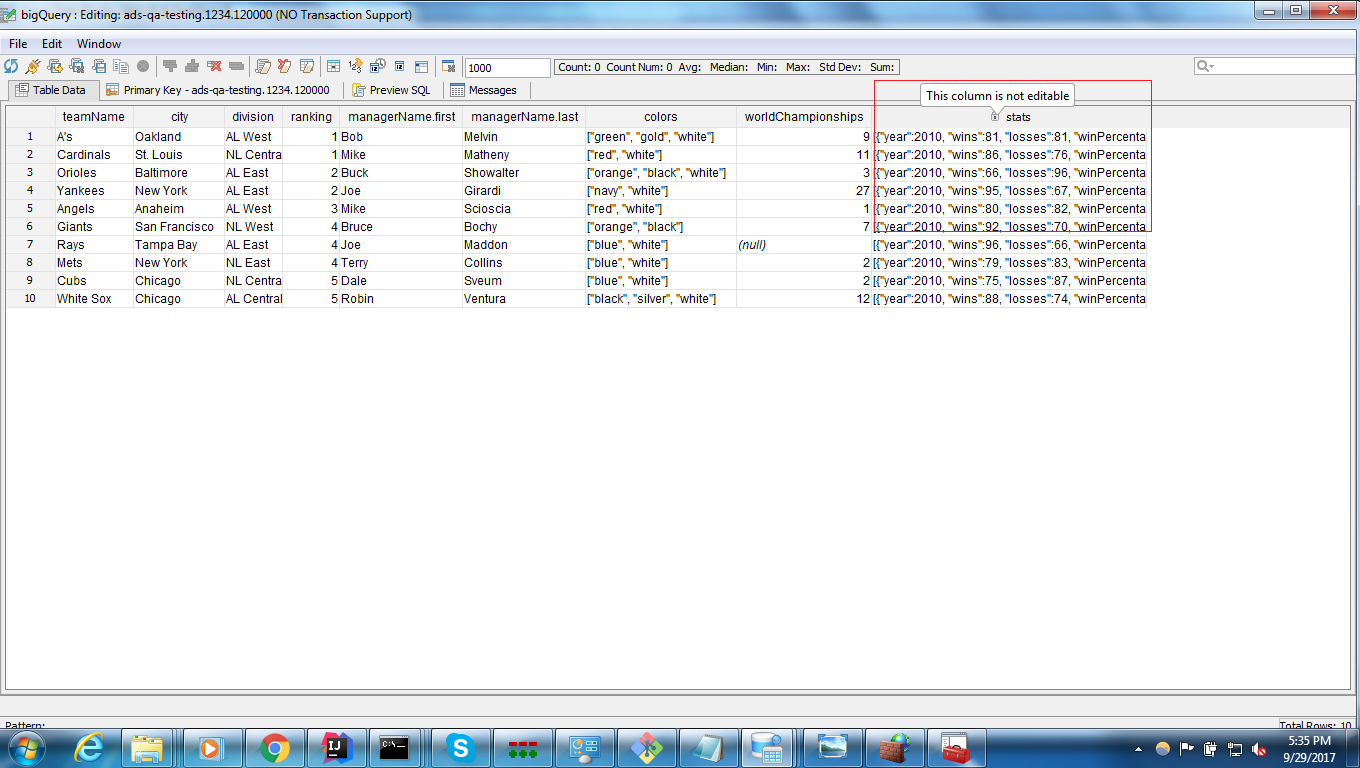This screenshot has height=768, width=1360.
Task: Open the Command Prompt taskbar icon
Action: click(395, 747)
